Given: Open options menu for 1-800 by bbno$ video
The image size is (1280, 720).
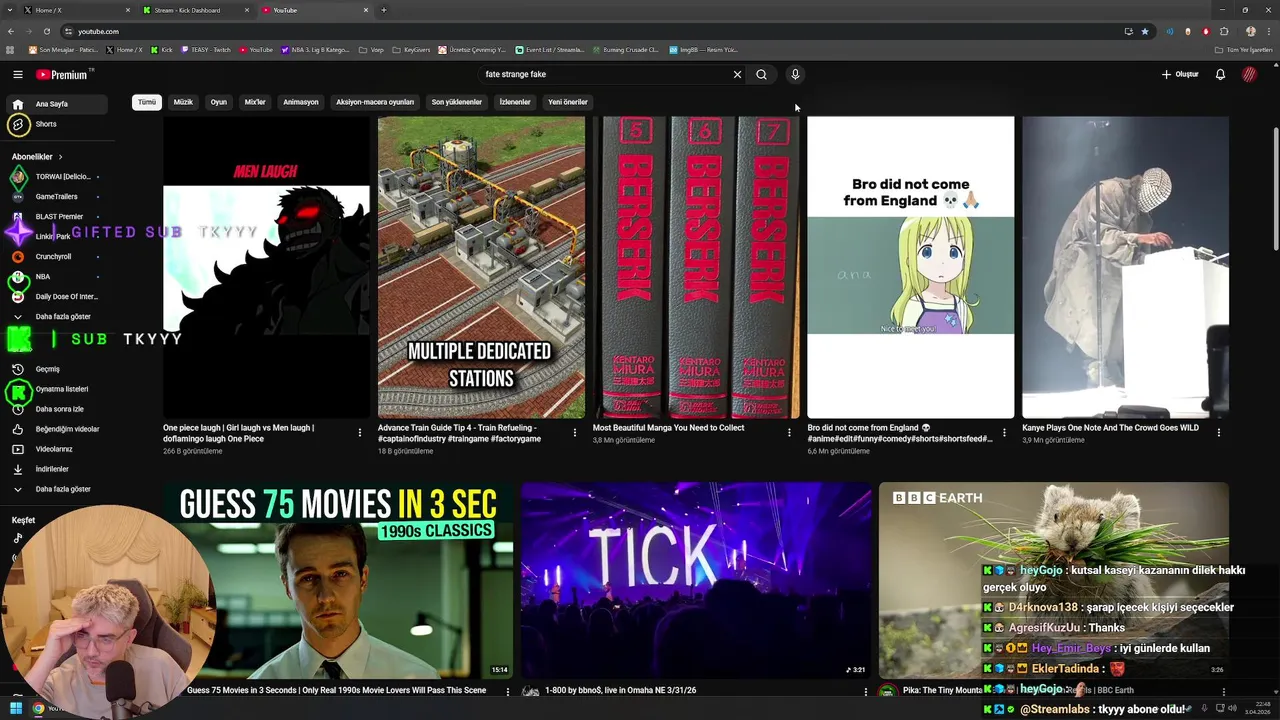Looking at the screenshot, I should (x=866, y=691).
